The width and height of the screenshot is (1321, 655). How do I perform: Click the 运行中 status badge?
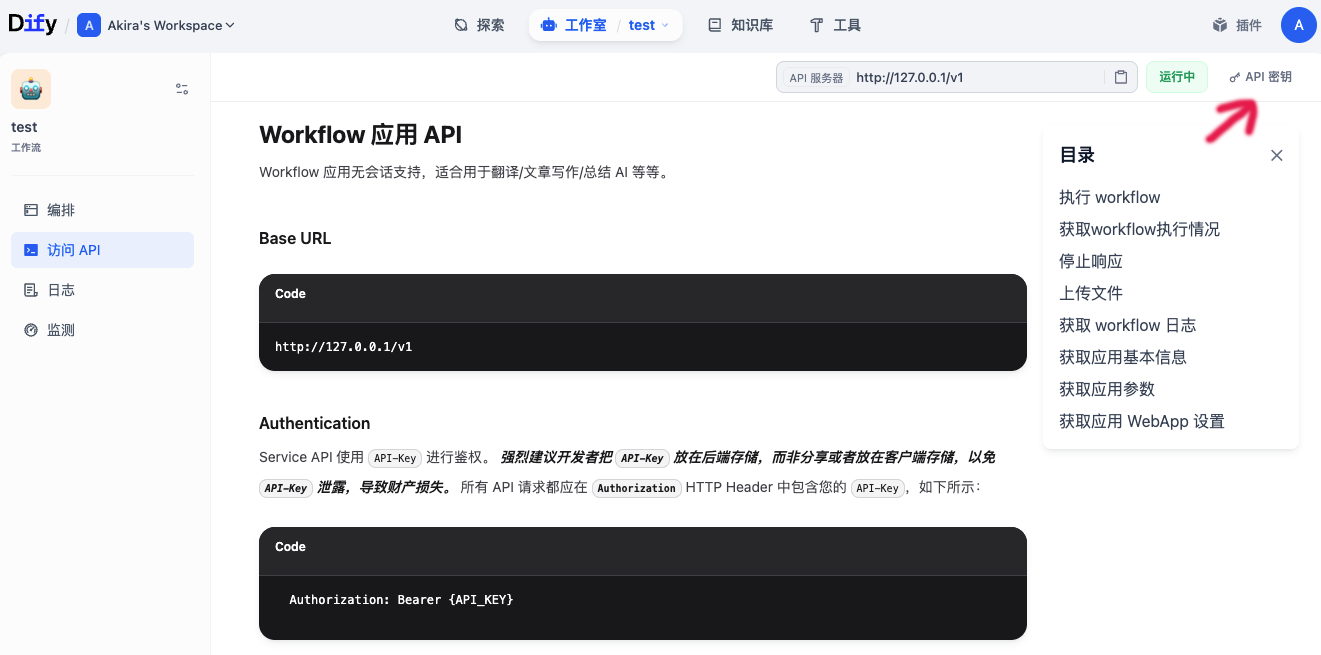tap(1176, 76)
